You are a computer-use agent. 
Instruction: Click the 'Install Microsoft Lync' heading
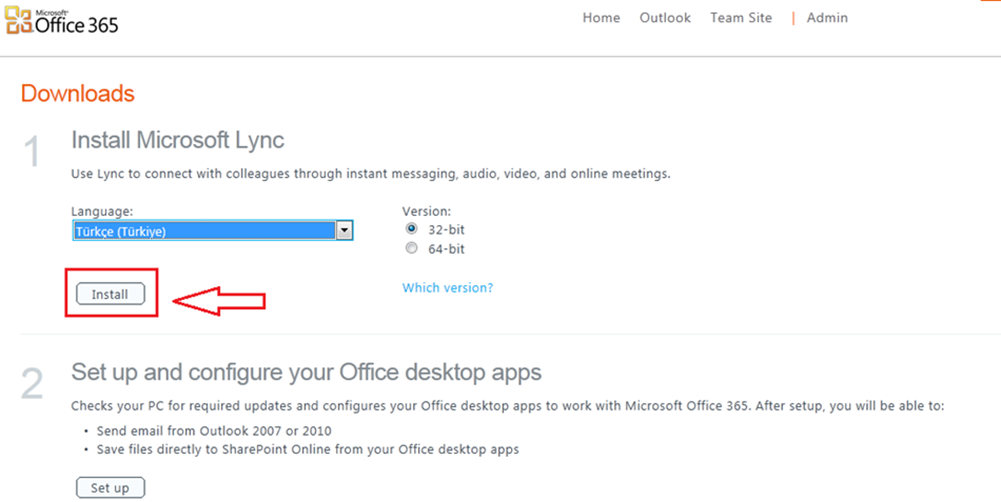point(177,140)
